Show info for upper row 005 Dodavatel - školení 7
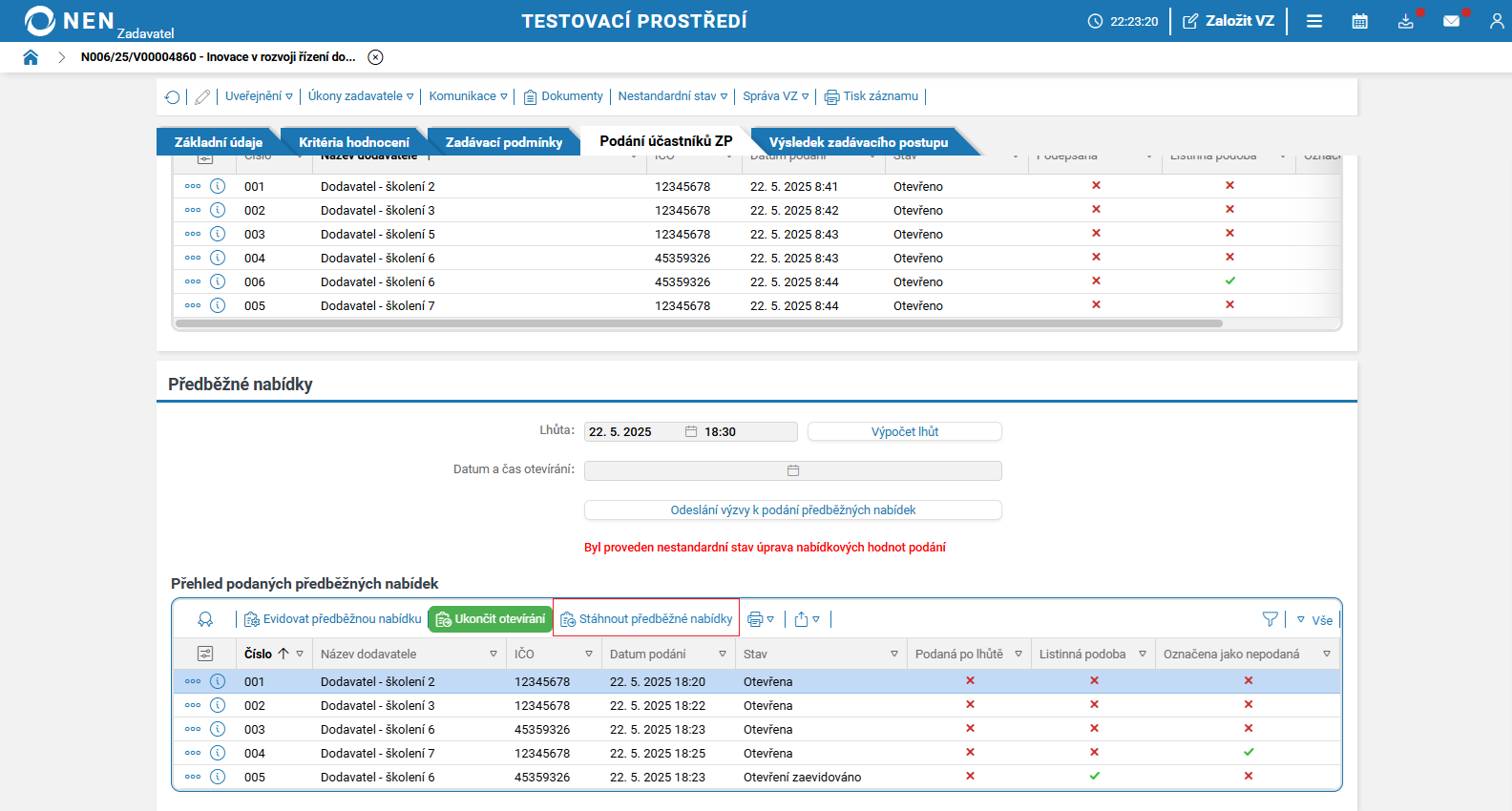Image resolution: width=1512 pixels, height=811 pixels. tap(218, 305)
